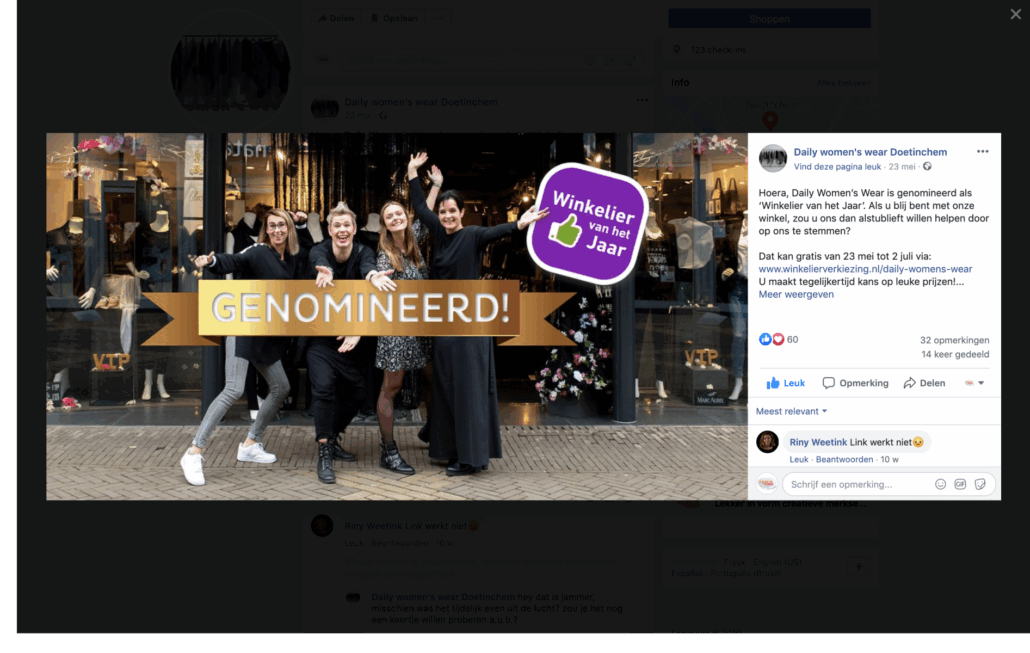
Task: Click Daily women's wear page avatar
Action: [772, 158]
